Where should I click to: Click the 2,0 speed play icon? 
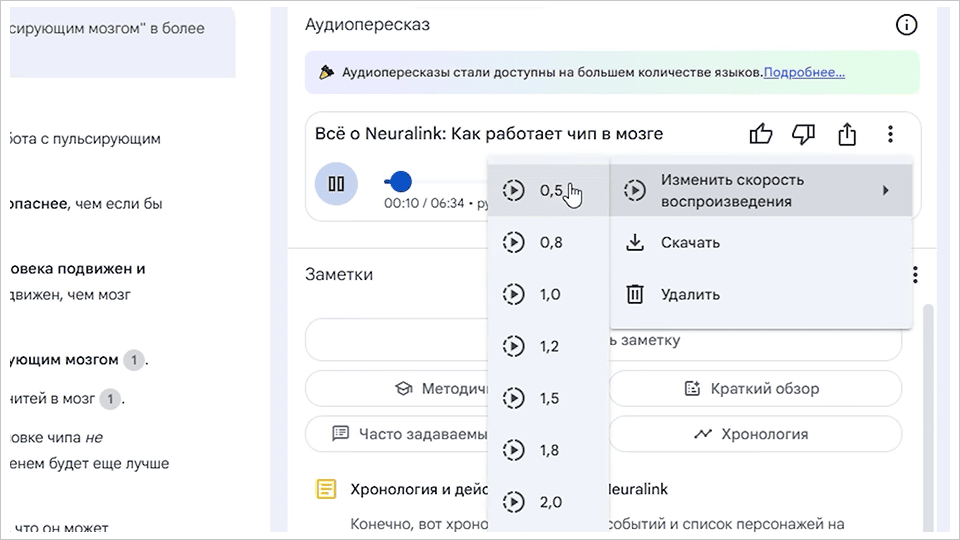[x=514, y=502]
